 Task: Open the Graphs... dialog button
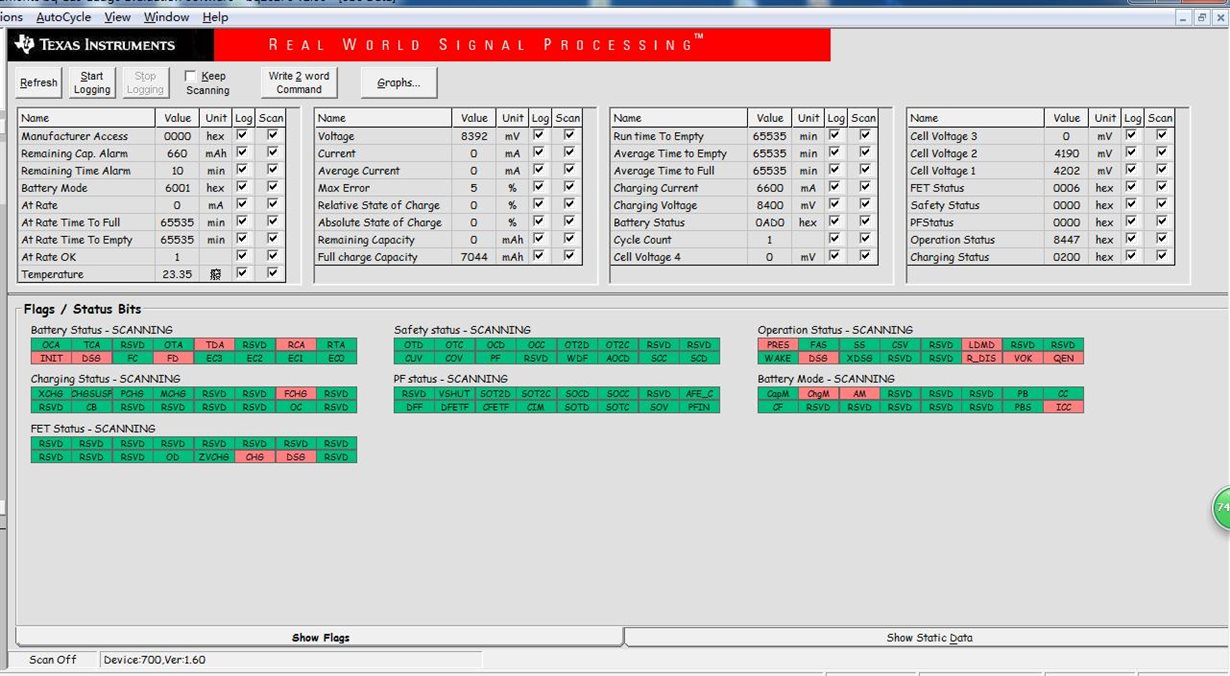399,83
